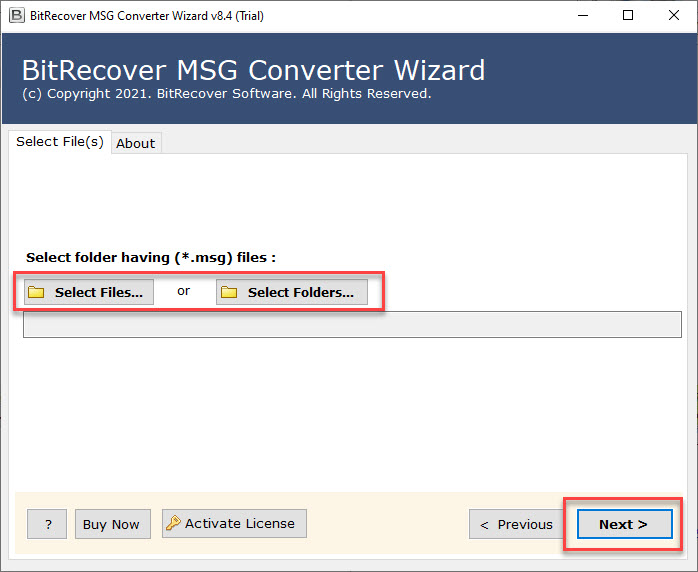698x572 pixels.
Task: Maximize the MSG Converter Wizard window
Action: point(628,16)
